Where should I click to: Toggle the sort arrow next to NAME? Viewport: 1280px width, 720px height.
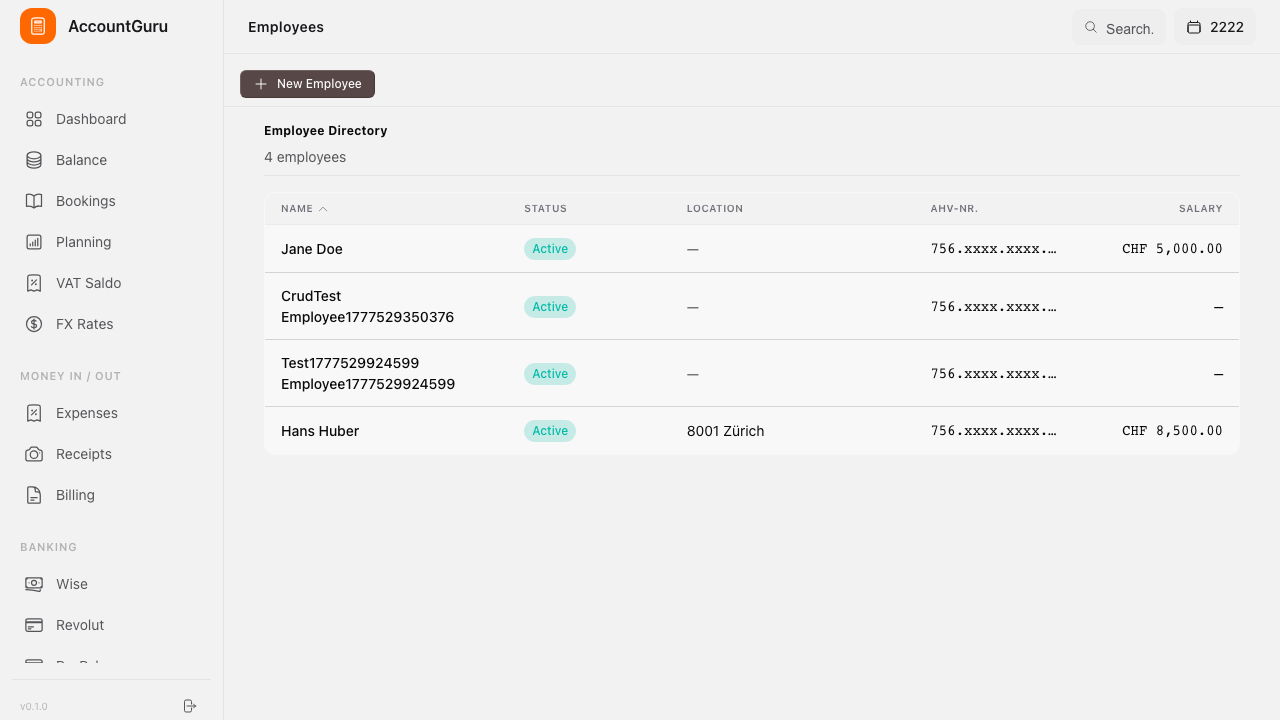[323, 209]
